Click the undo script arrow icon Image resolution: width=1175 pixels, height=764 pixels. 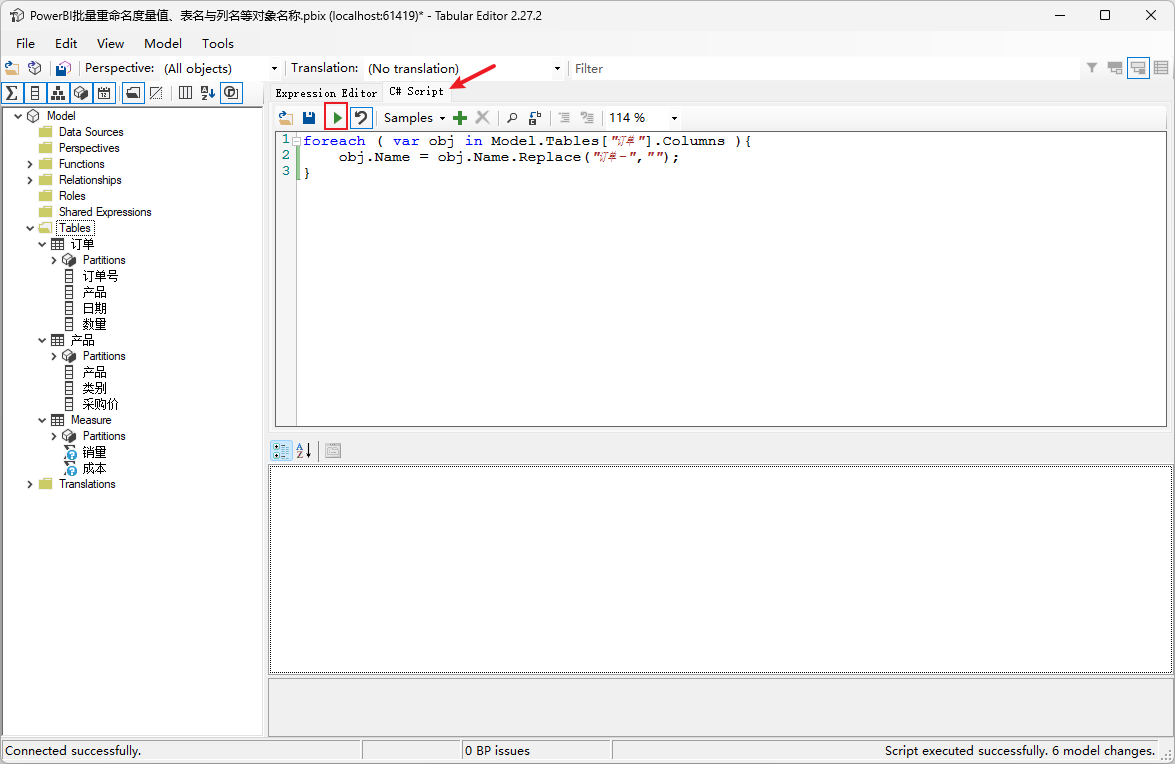pos(361,118)
